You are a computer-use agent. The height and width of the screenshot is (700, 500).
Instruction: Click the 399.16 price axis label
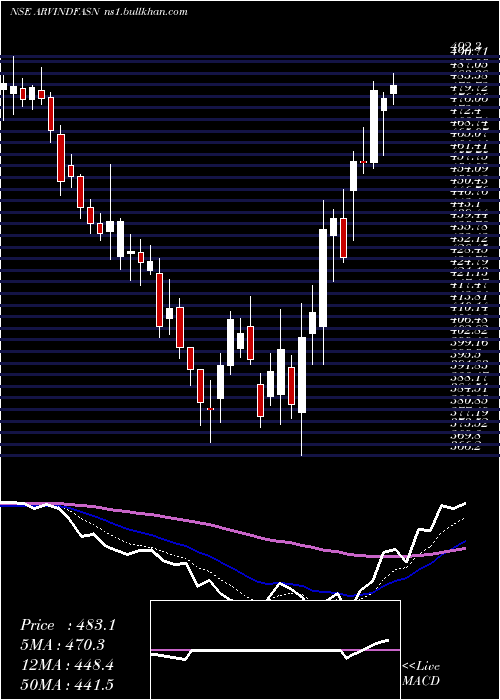pos(468,343)
